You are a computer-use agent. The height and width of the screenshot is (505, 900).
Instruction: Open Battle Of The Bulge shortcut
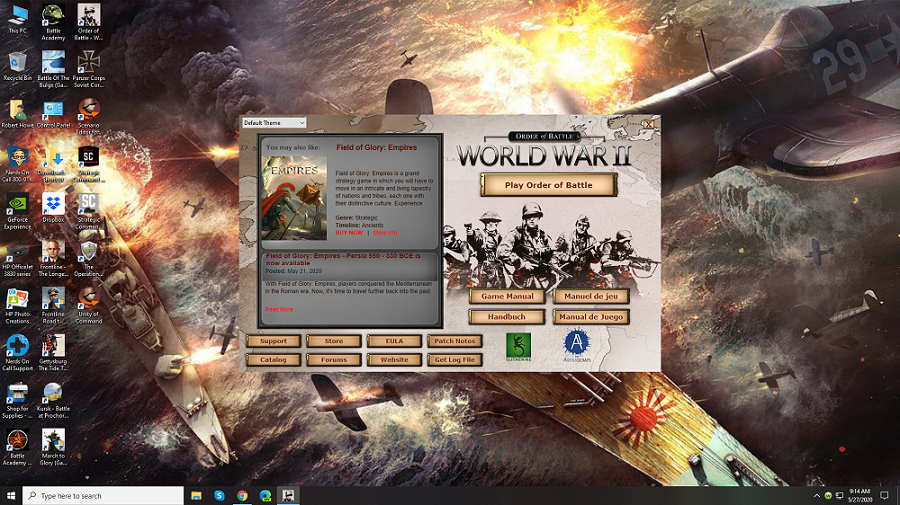tap(53, 69)
